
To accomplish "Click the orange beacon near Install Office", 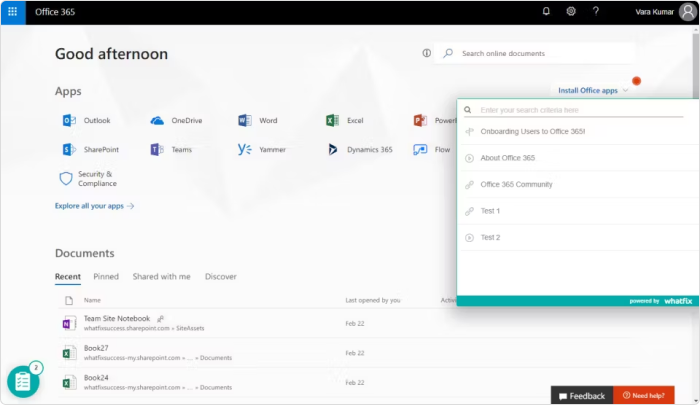I will tap(637, 81).
